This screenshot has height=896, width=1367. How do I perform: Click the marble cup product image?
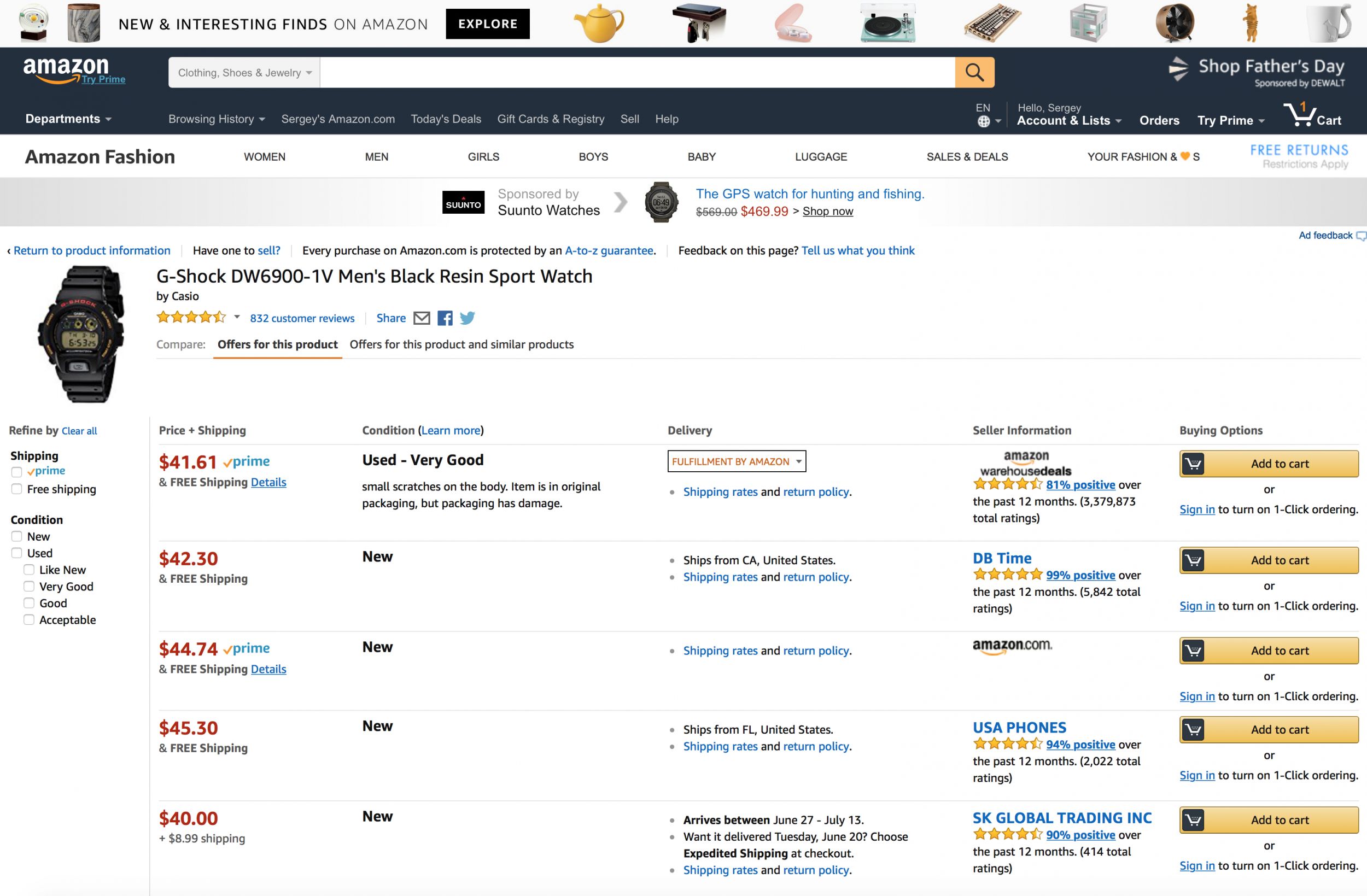[84, 23]
